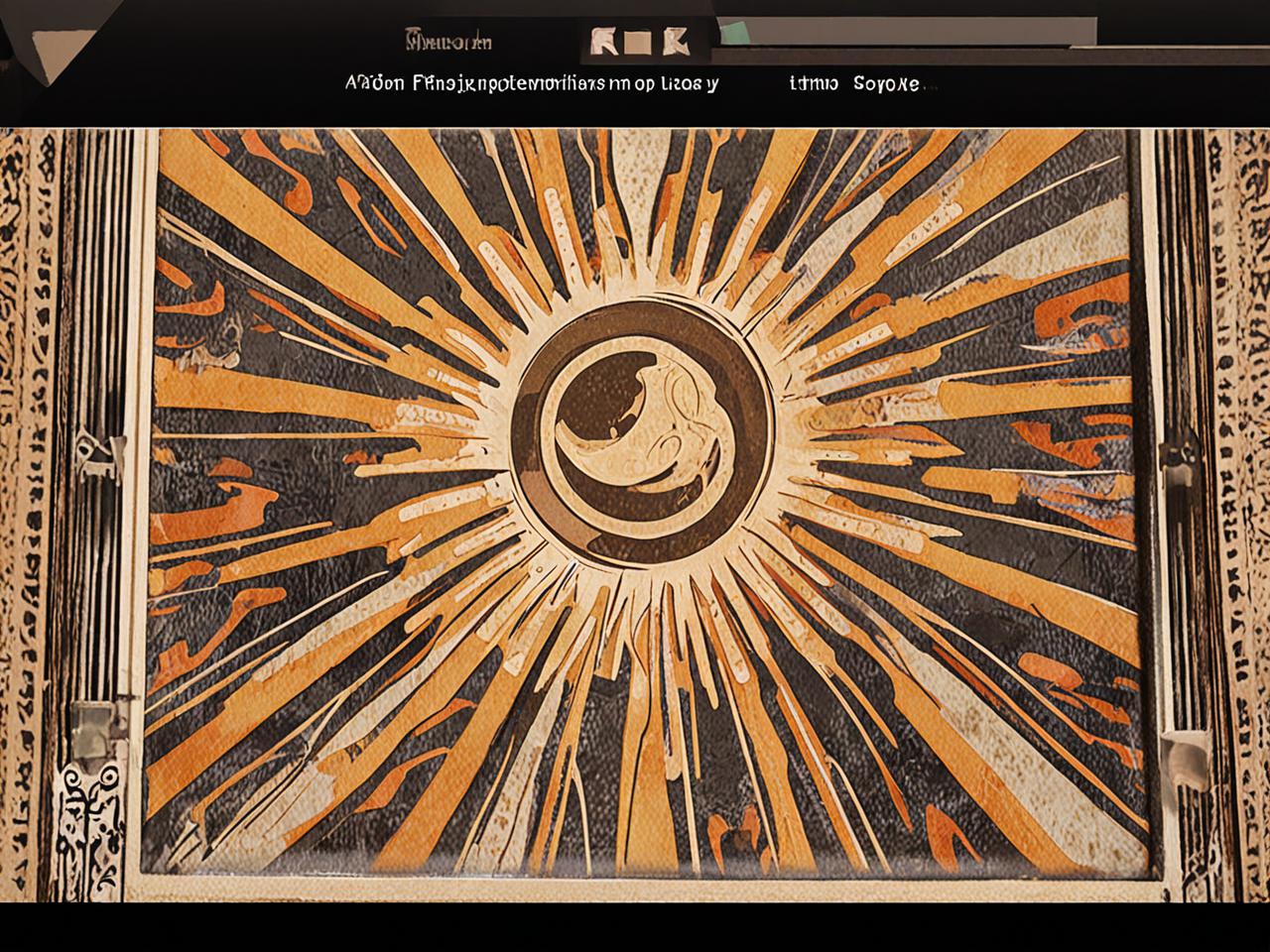
Task: Click the faint title text above the caption
Action: 448,42
